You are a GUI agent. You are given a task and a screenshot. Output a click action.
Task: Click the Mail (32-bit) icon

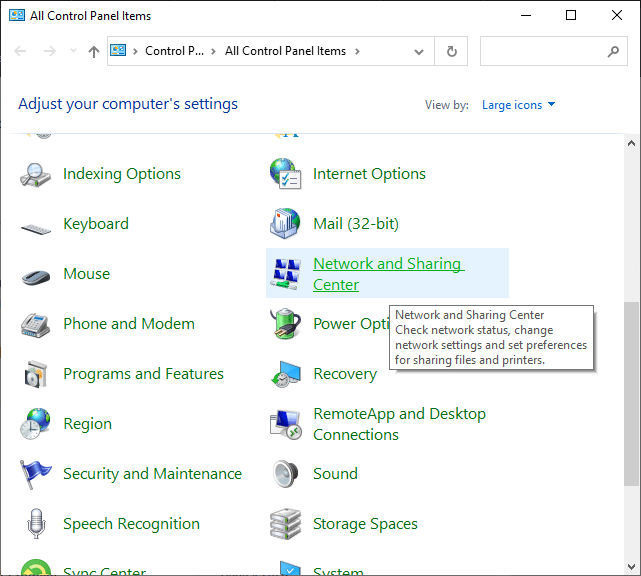point(286,224)
